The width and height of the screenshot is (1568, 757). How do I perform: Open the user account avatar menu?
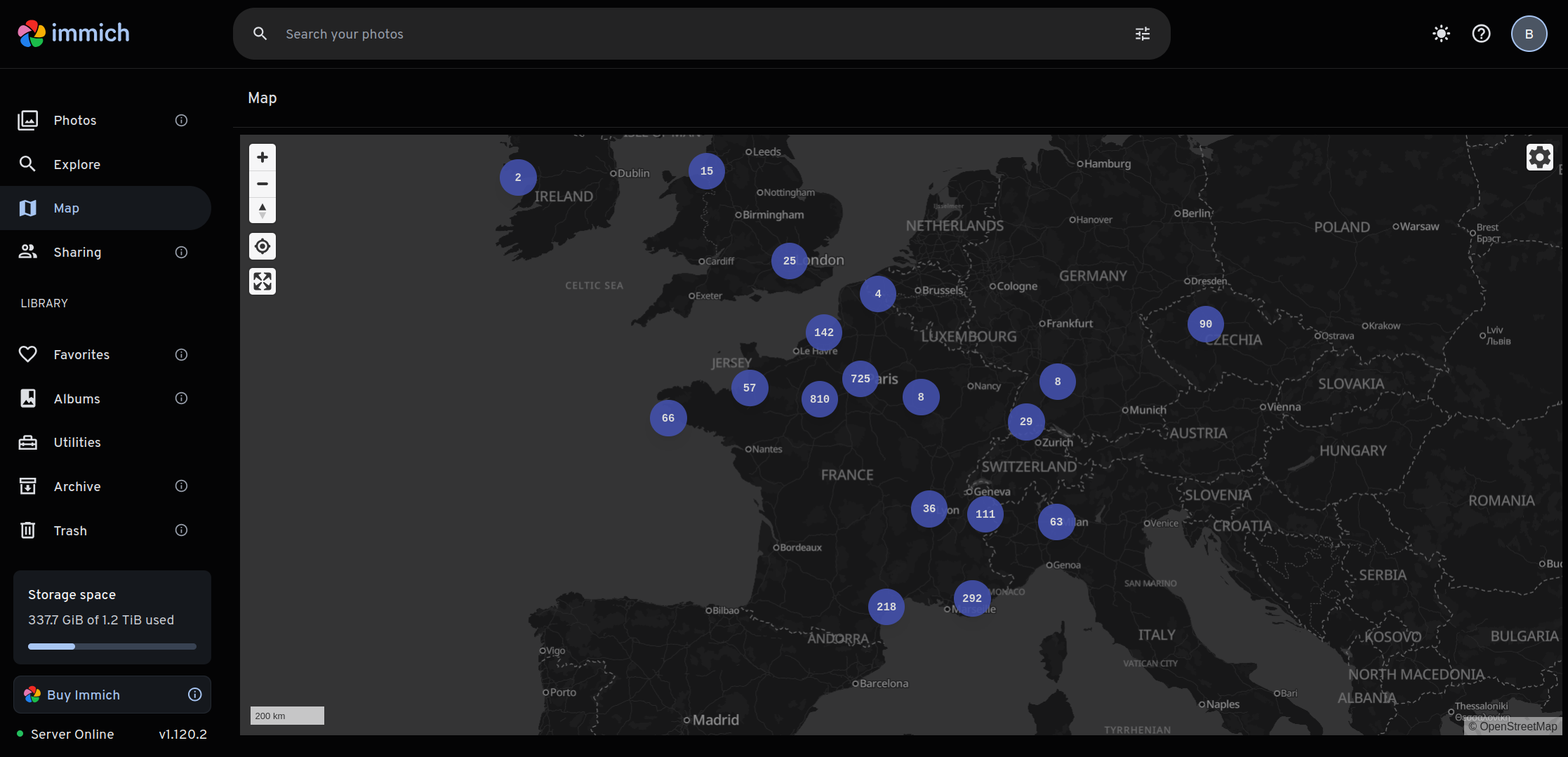[1529, 34]
